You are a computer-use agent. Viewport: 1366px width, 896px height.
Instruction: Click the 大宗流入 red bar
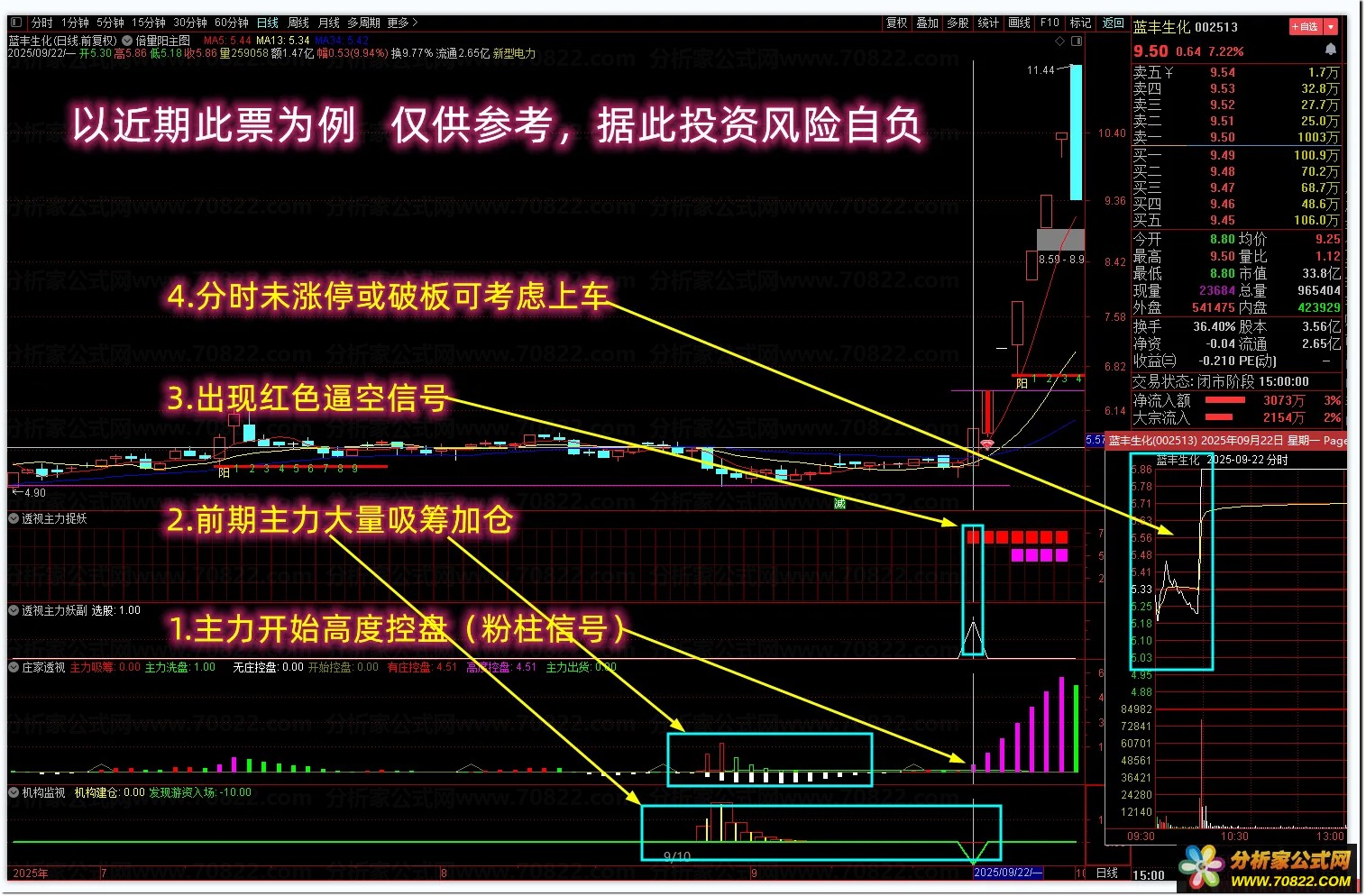click(x=1219, y=417)
